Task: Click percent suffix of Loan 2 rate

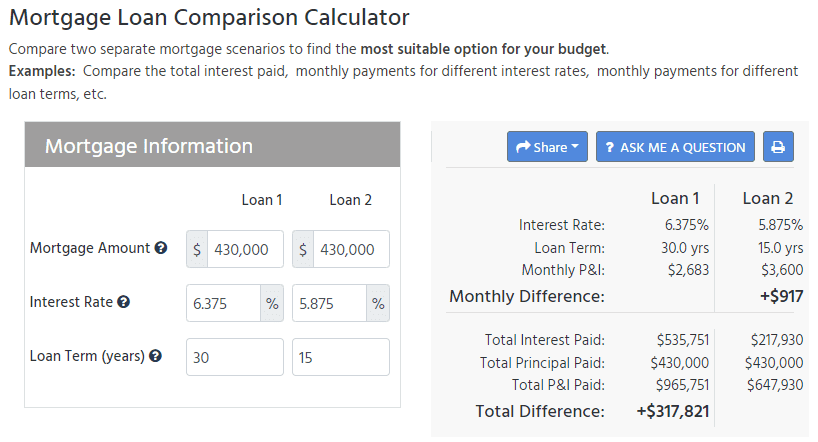Action: [x=378, y=303]
